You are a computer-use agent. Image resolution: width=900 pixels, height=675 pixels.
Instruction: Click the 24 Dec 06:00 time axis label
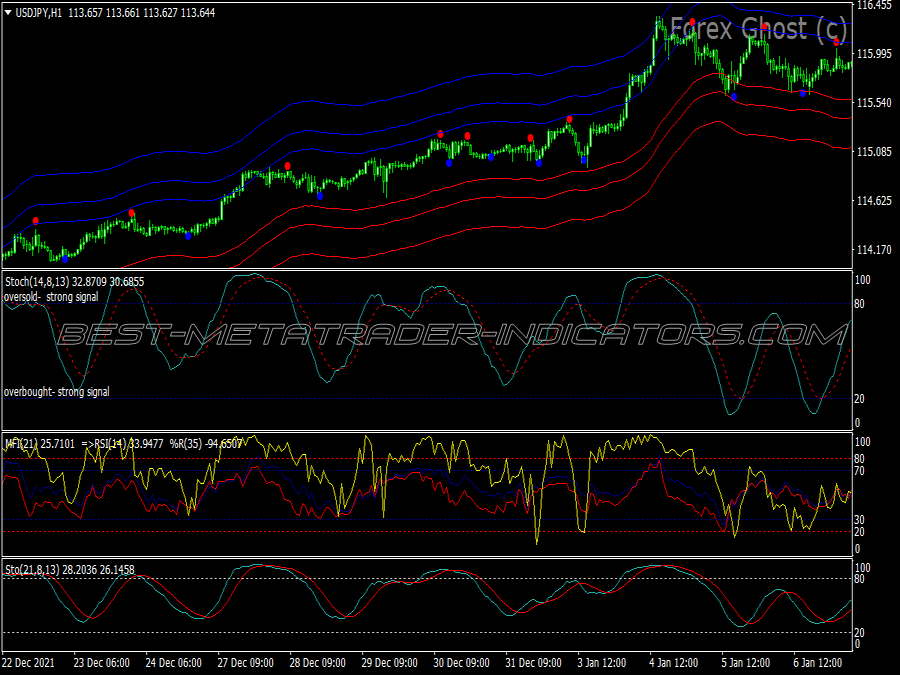pos(173,663)
